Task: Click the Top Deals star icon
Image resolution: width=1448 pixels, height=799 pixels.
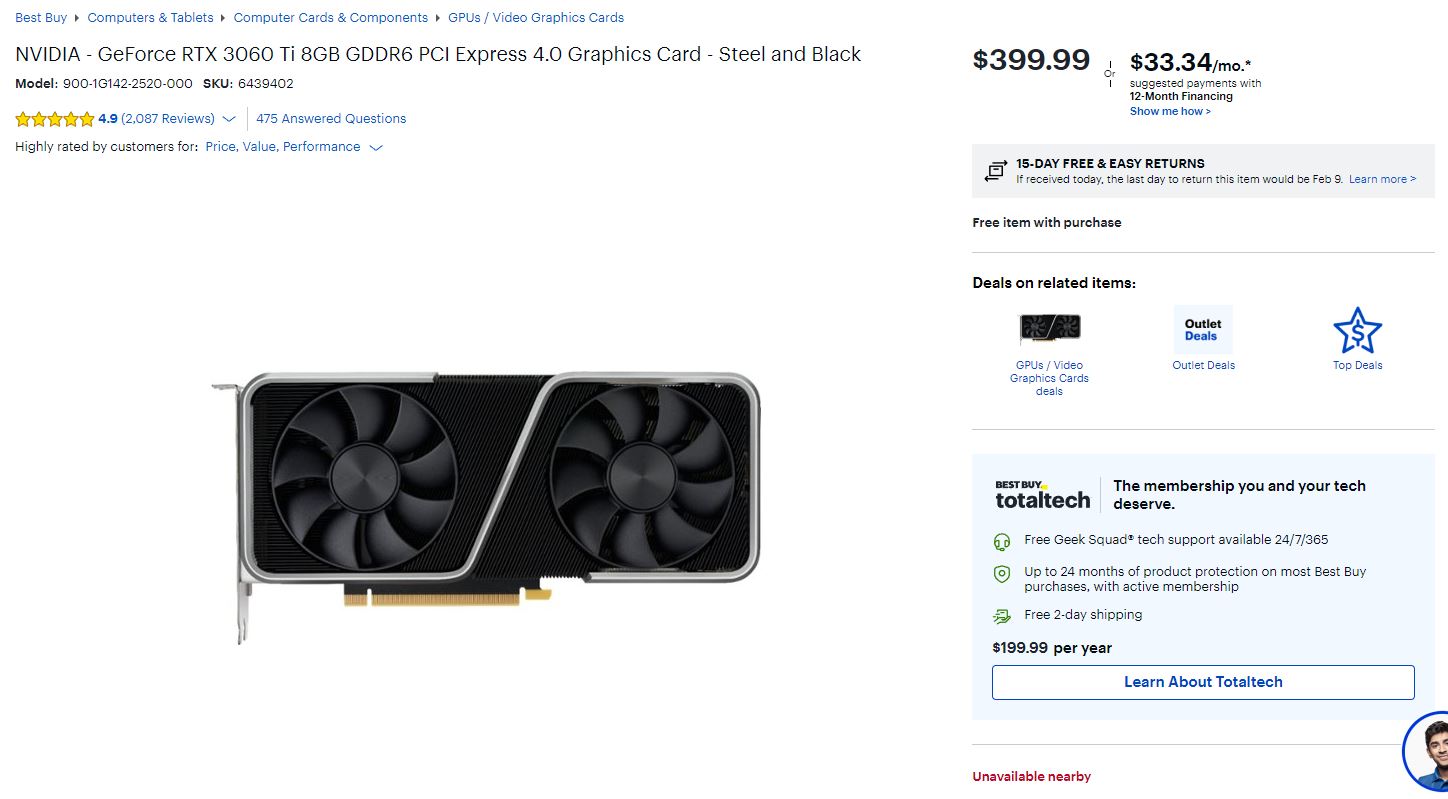Action: [x=1357, y=331]
